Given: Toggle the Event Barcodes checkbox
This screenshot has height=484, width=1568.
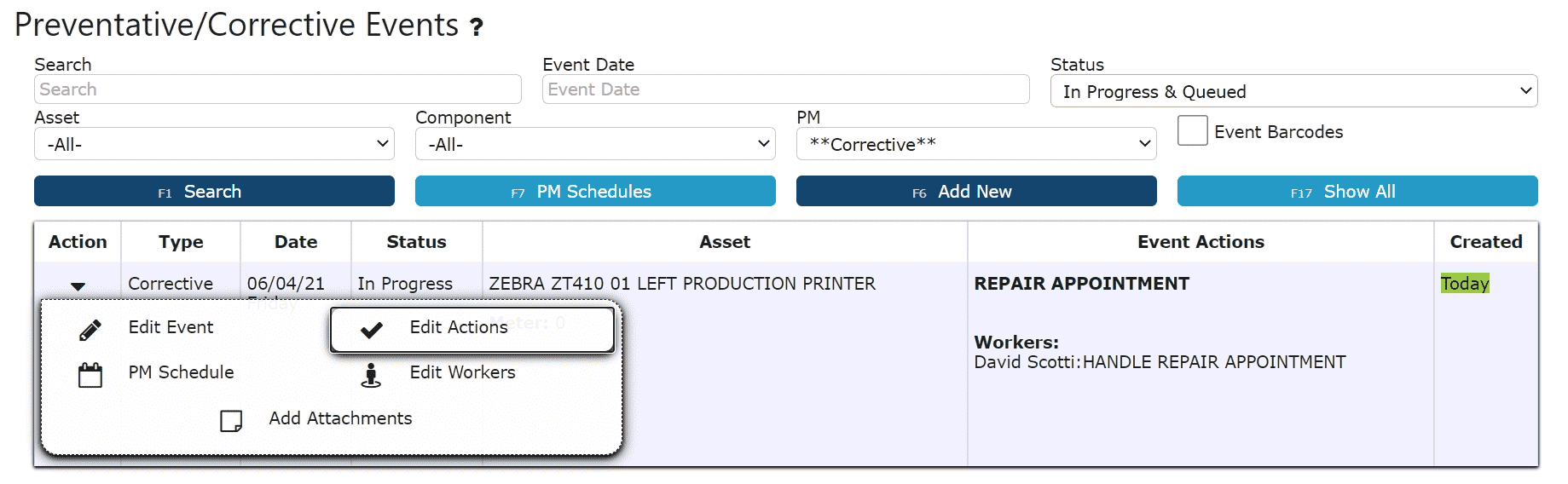Looking at the screenshot, I should [1192, 131].
